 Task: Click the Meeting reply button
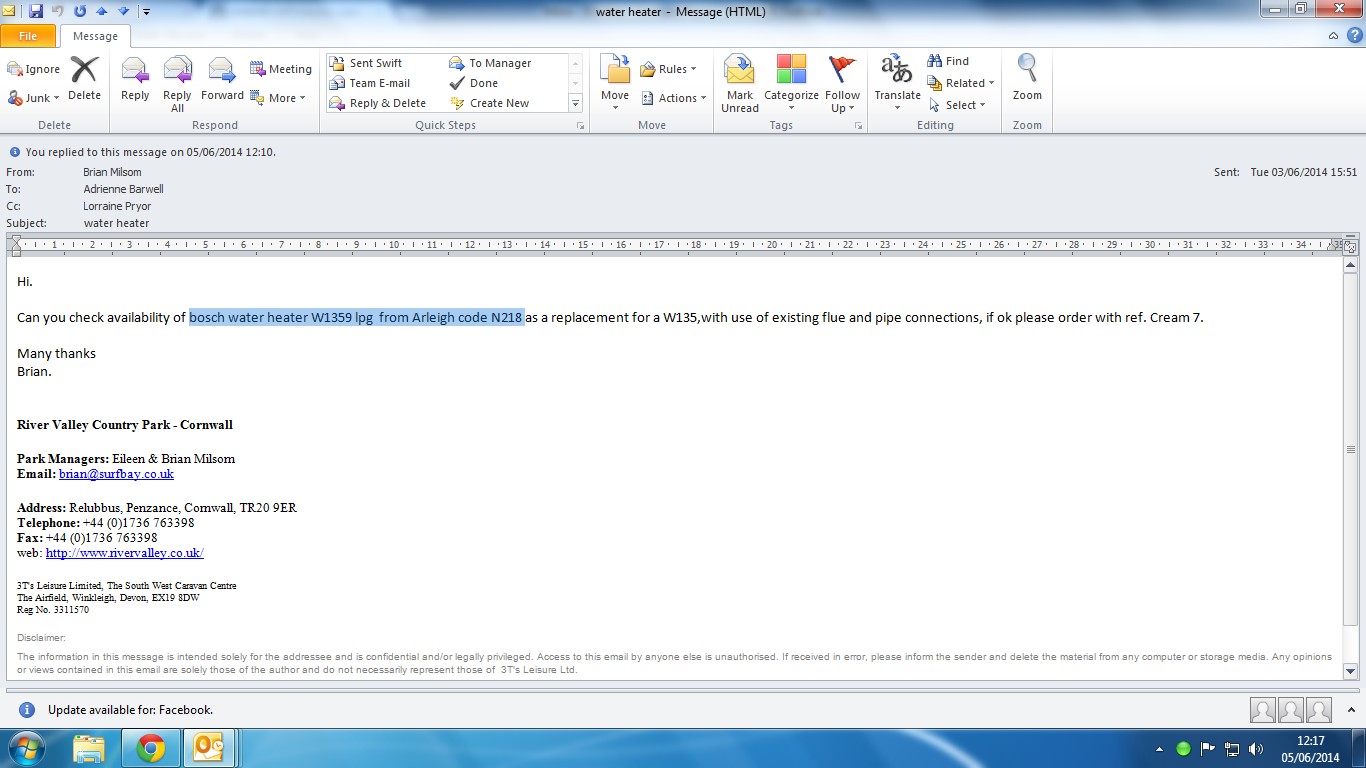click(x=281, y=69)
